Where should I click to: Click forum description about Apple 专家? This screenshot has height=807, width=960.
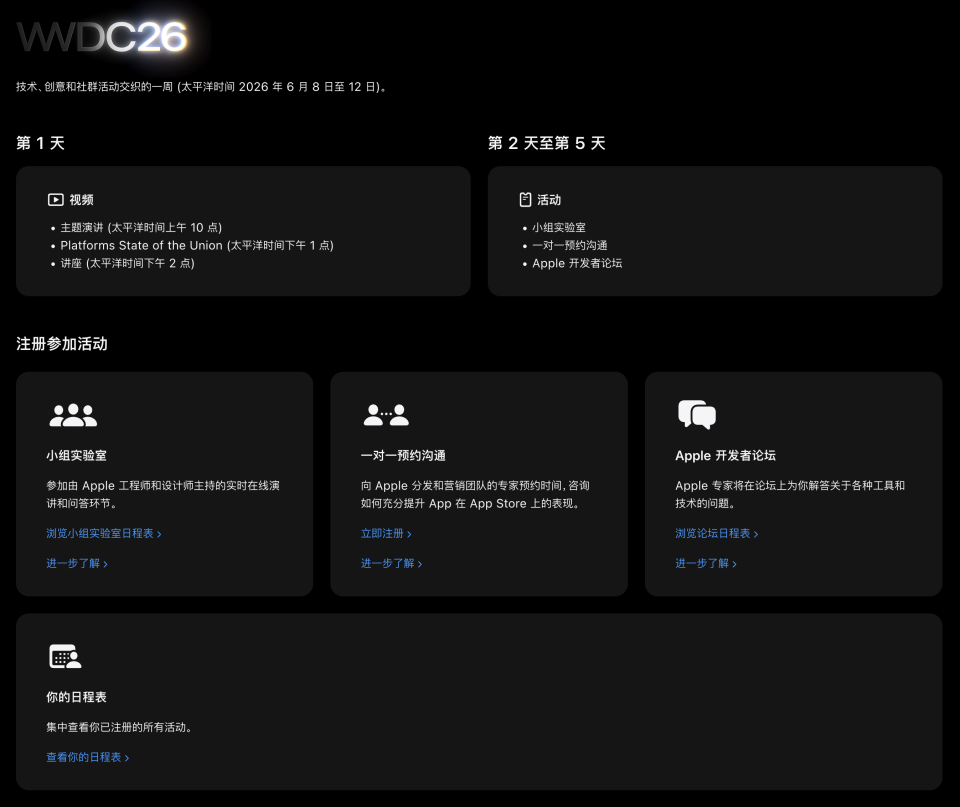(790, 494)
